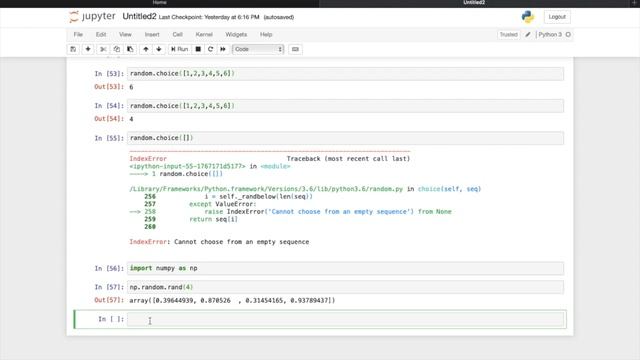
Task: Click the 'Traceback (most recent call last)' text
Action: [348, 159]
